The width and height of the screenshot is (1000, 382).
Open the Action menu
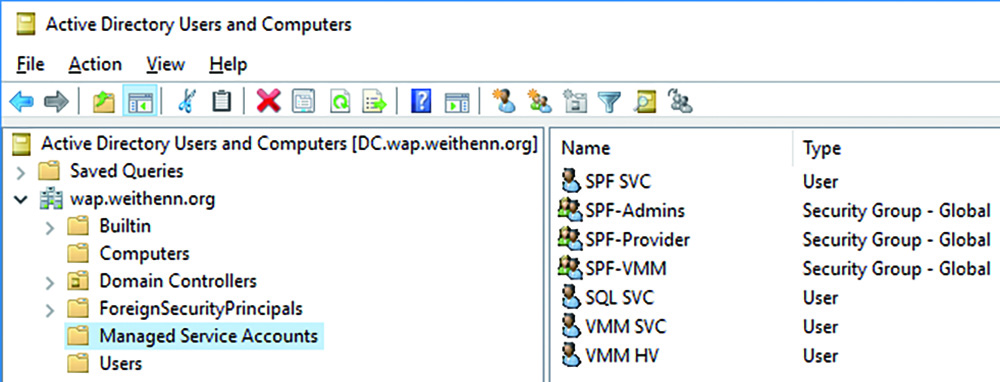(95, 64)
